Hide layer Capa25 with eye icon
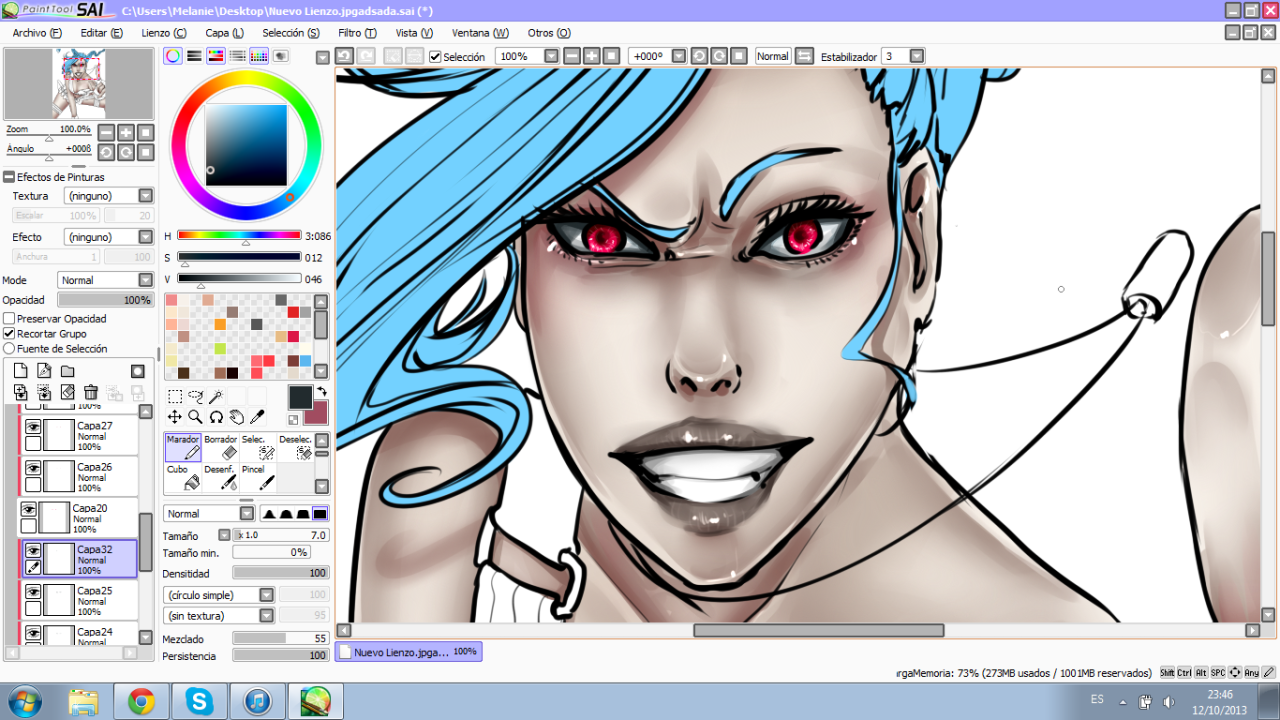 pyautogui.click(x=33, y=591)
